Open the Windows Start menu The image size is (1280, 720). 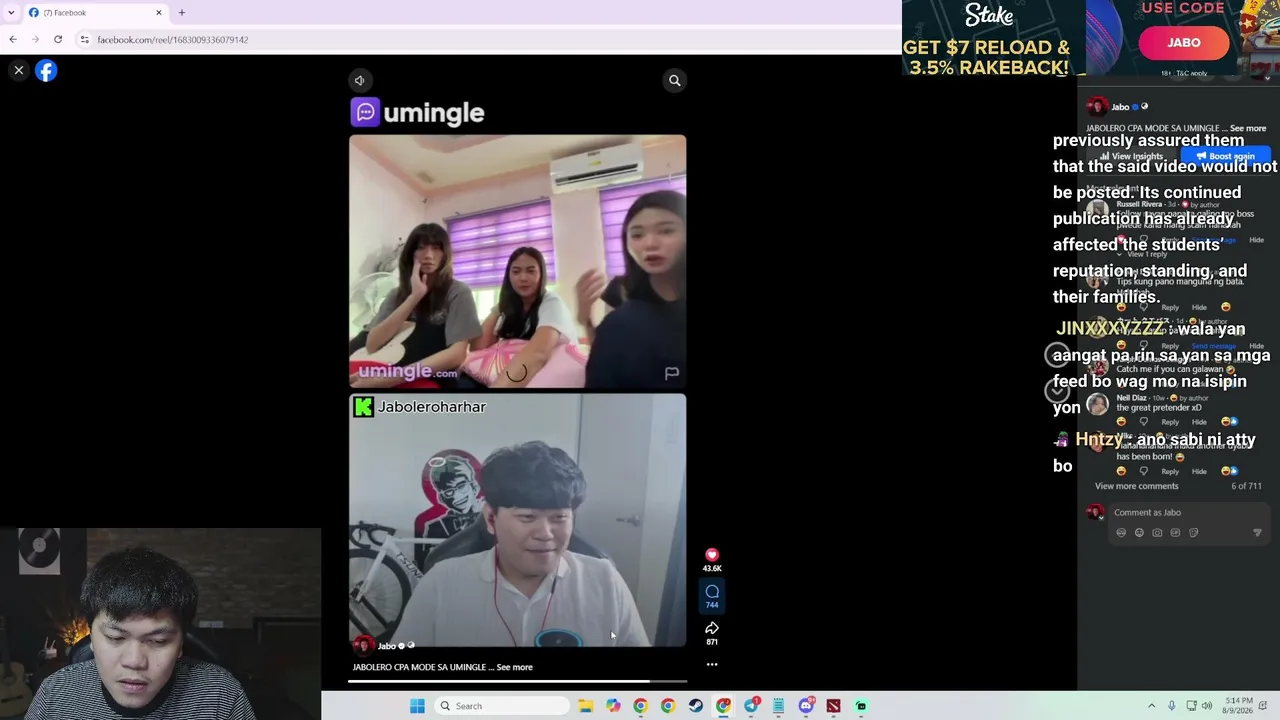tap(417, 706)
